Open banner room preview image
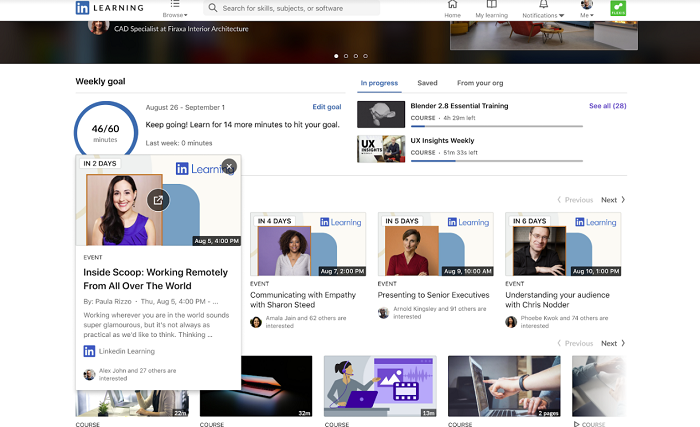700x427 pixels. click(x=544, y=35)
